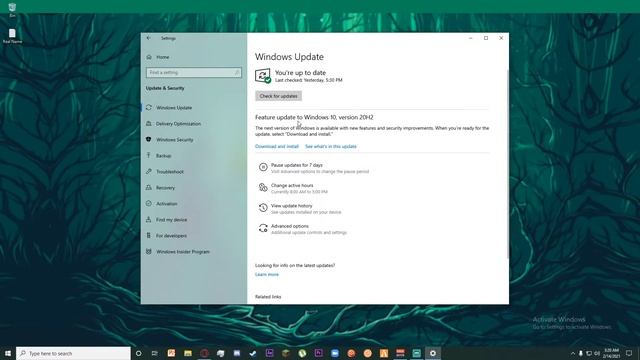Click the pause icon beside Pause updates
This screenshot has width=640, height=360.
pyautogui.click(x=263, y=167)
